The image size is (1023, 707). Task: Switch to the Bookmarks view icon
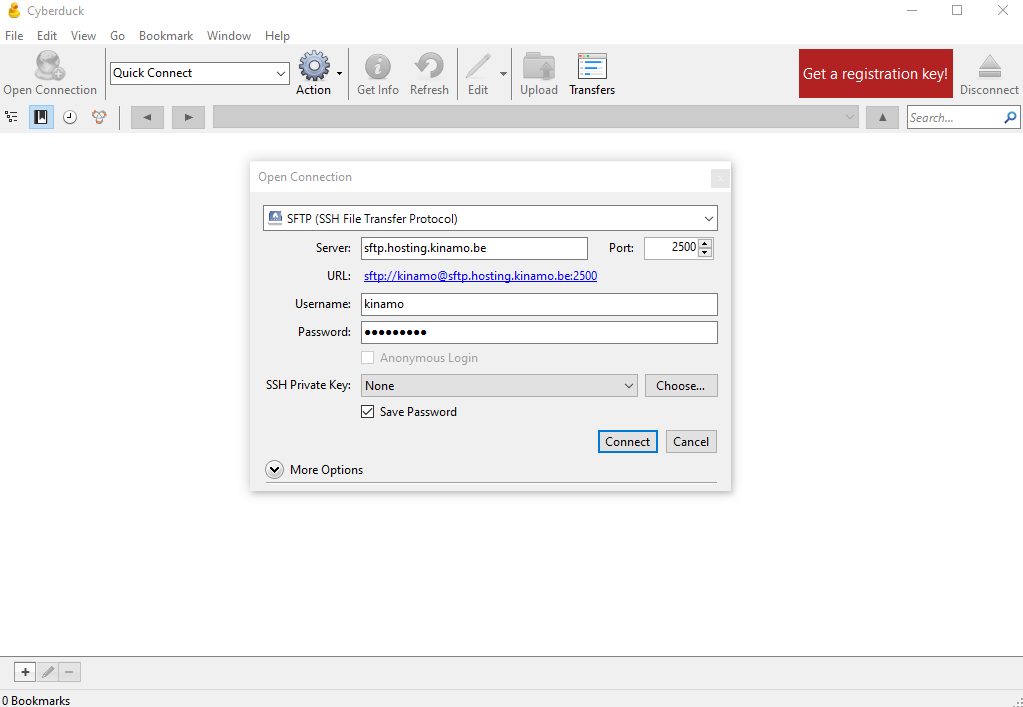tap(41, 117)
